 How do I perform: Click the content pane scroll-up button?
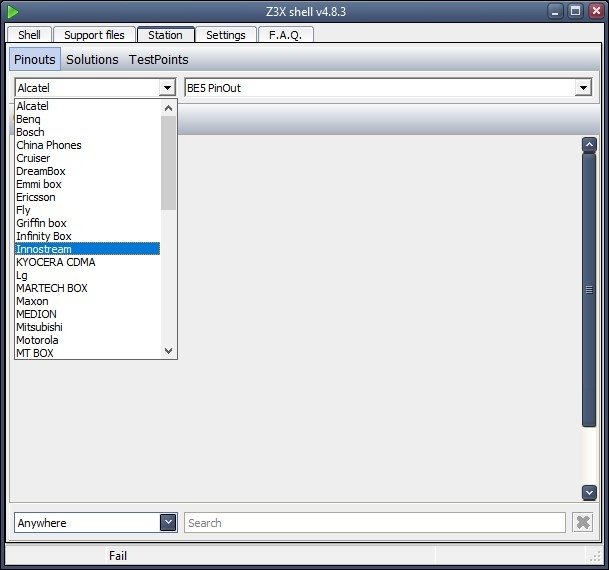click(x=589, y=145)
